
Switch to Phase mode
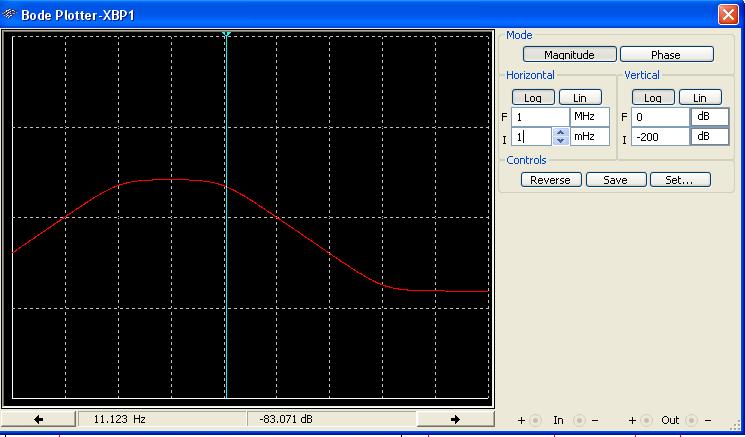point(666,55)
